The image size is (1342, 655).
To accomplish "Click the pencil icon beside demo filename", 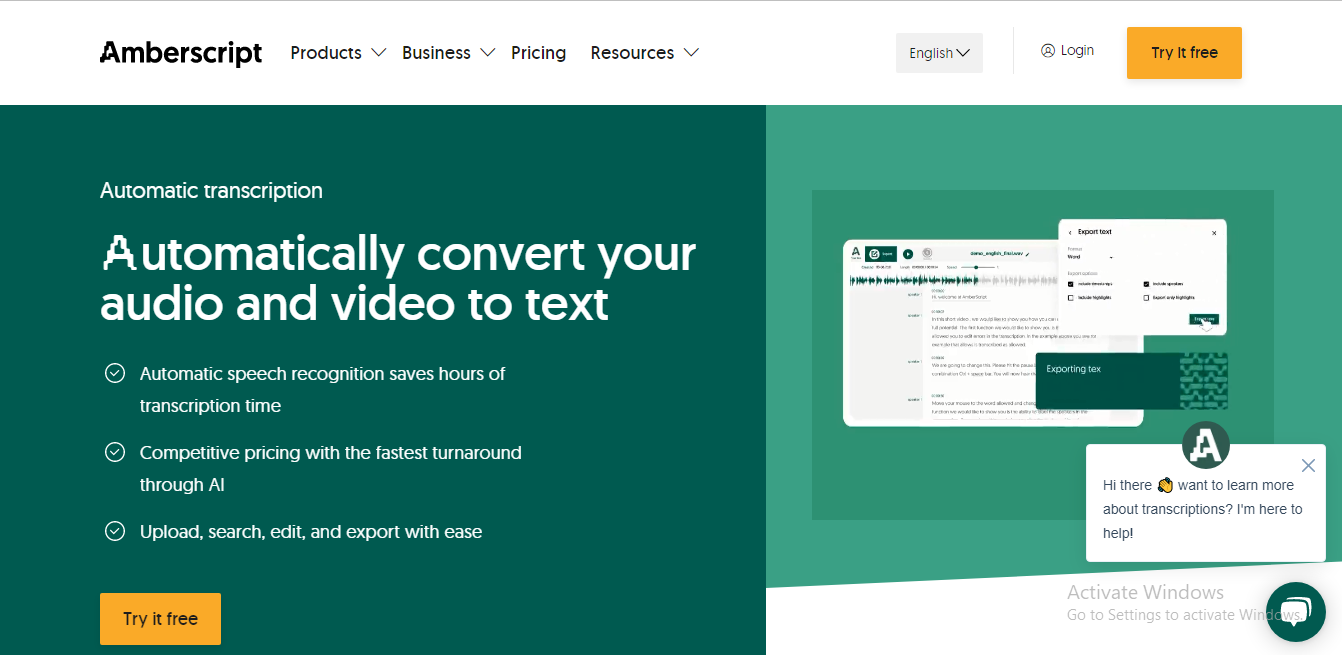I will tap(1027, 255).
